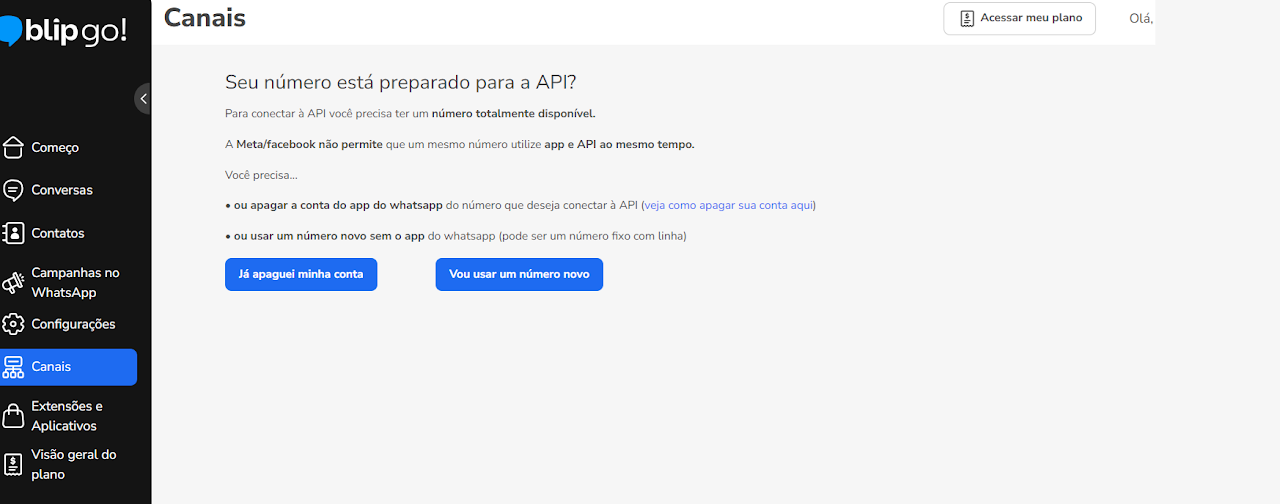Open Visão geral do plano

point(74,464)
